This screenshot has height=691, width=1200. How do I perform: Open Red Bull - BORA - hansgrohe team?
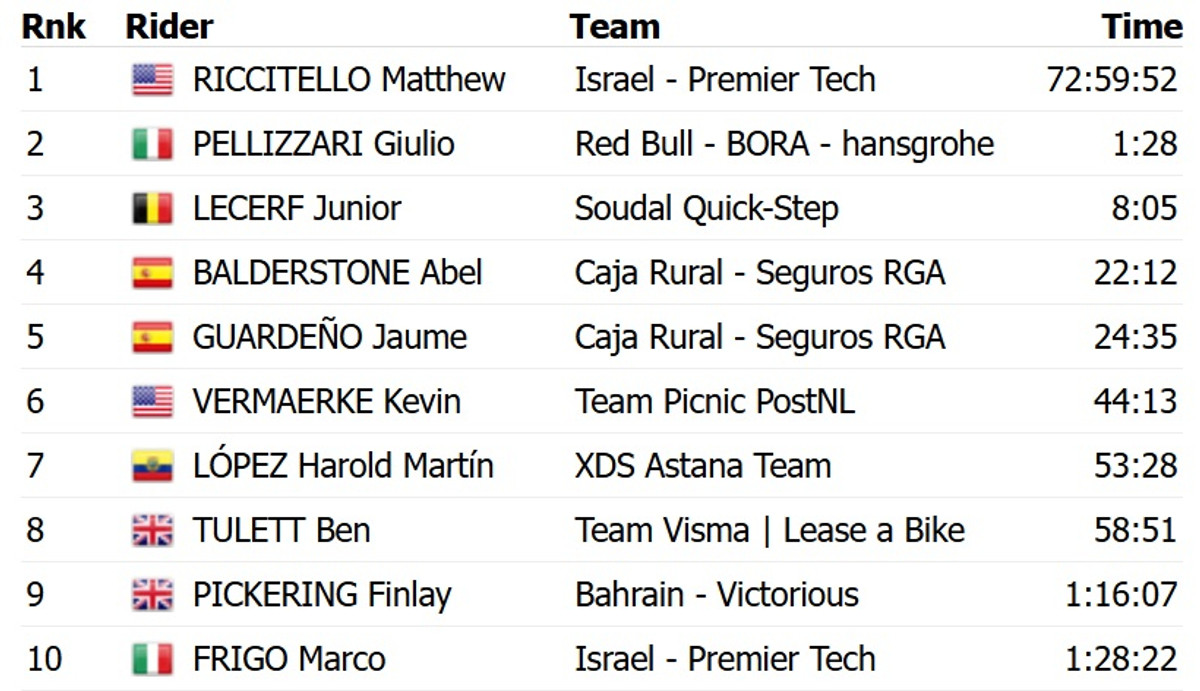point(784,144)
